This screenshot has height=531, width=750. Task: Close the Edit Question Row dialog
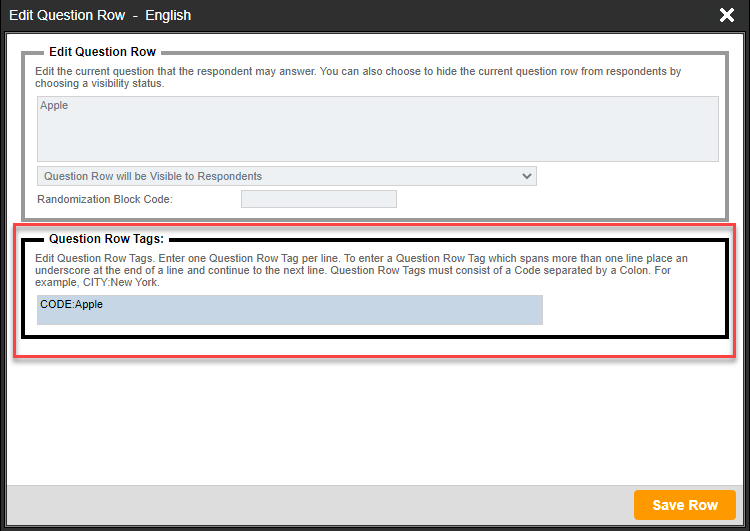[x=727, y=15]
